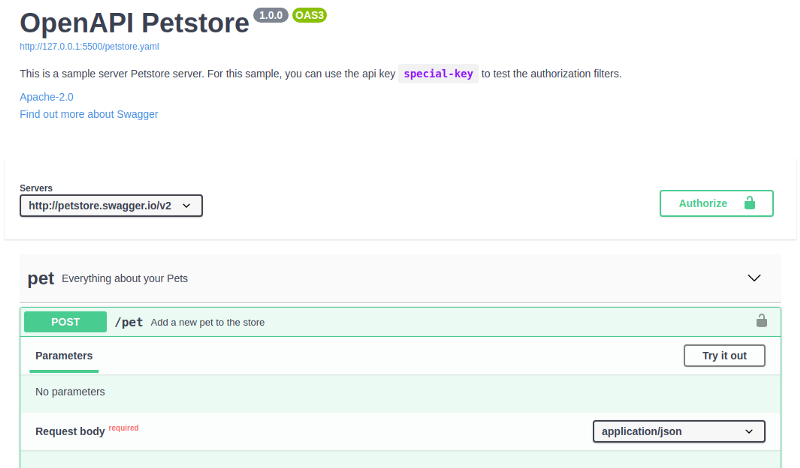
Task: Click the special-key code snippet
Action: (438, 73)
